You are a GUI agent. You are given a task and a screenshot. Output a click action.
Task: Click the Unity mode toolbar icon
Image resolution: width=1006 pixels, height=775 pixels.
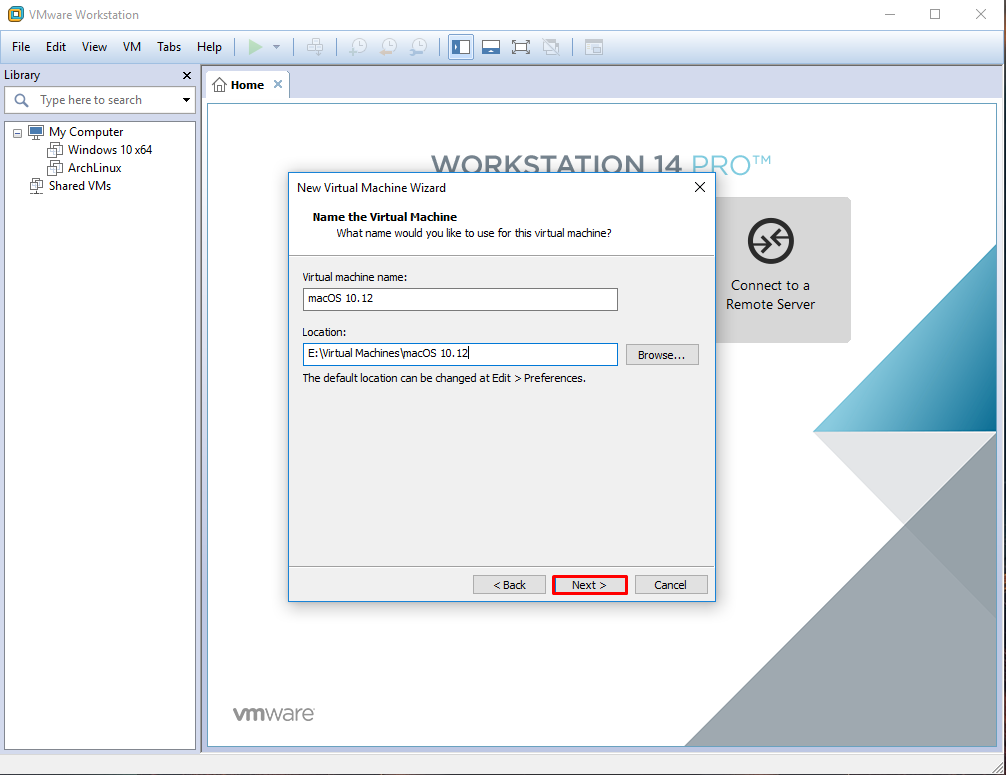pyautogui.click(x=551, y=47)
